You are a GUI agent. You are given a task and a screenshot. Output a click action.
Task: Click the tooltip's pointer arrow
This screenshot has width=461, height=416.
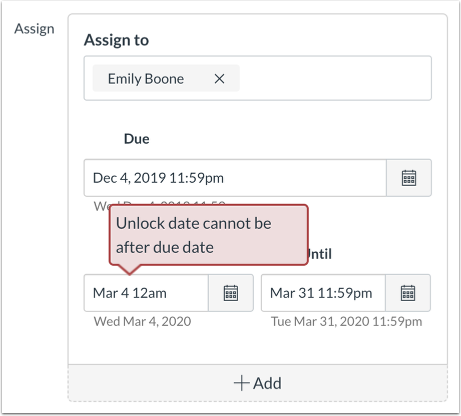click(x=130, y=269)
